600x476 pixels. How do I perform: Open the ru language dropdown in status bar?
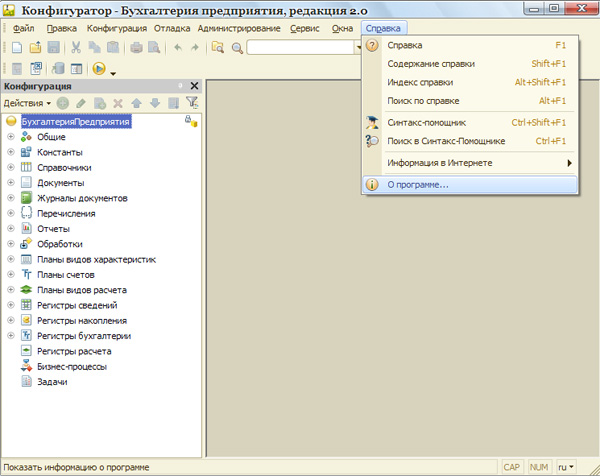coord(565,467)
